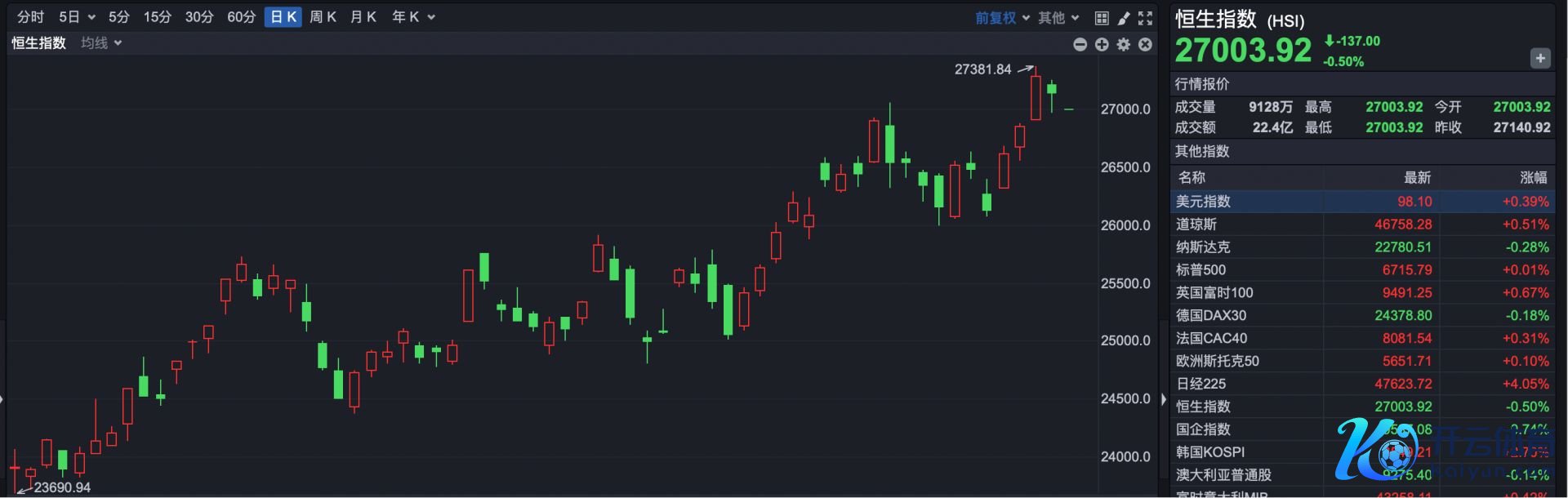Open the multi-chart grid layout
The width and height of the screenshot is (1568, 498).
(1102, 18)
